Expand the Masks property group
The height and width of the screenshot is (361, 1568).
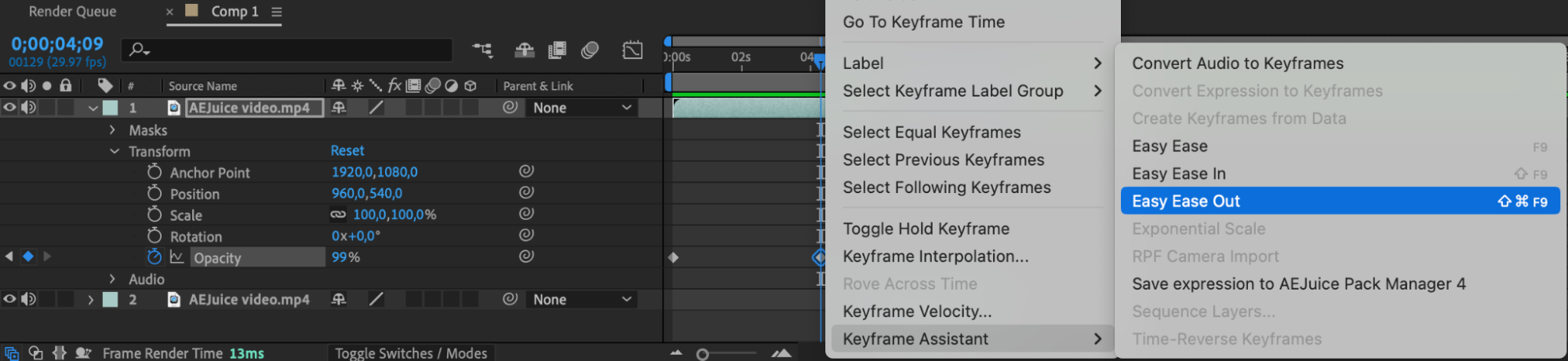coord(113,129)
